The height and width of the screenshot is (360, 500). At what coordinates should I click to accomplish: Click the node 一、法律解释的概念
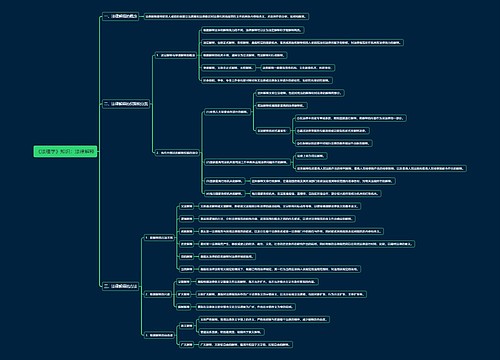click(x=120, y=16)
